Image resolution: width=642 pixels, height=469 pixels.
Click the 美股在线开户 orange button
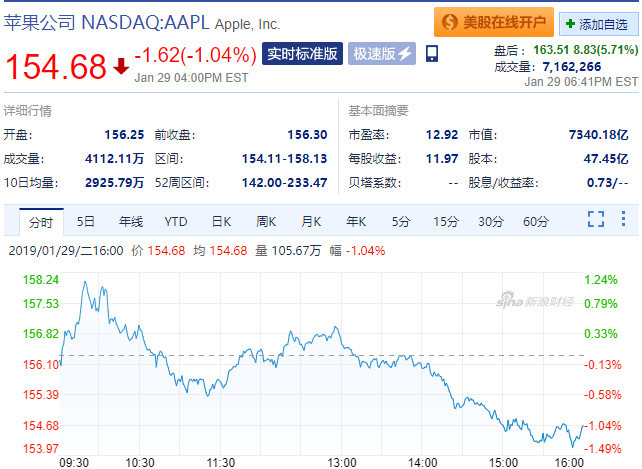(x=494, y=22)
